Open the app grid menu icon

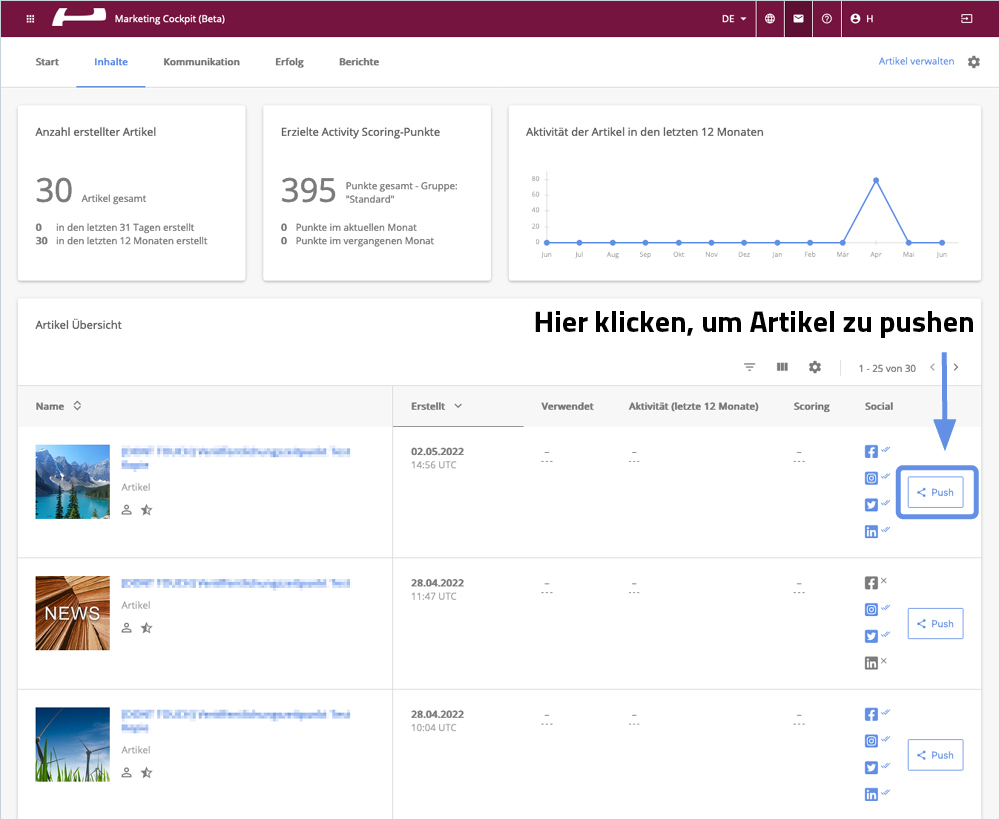pyautogui.click(x=30, y=18)
